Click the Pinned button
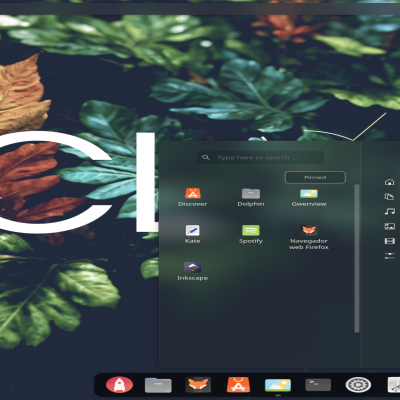The width and height of the screenshot is (400, 400). [315, 177]
